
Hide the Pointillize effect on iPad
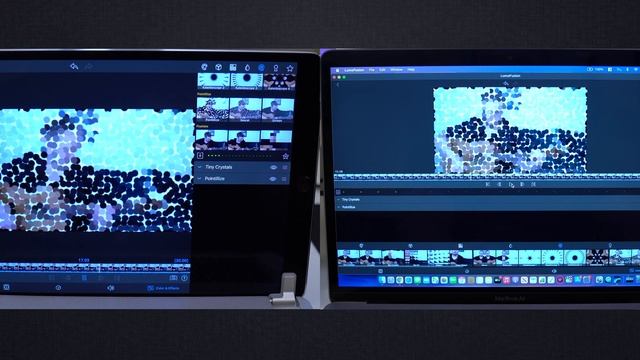point(273,179)
